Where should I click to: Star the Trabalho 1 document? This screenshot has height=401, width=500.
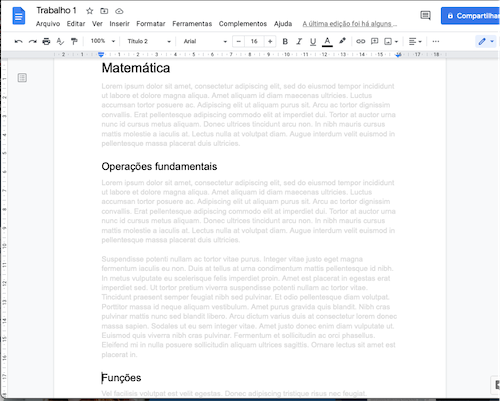(x=89, y=11)
